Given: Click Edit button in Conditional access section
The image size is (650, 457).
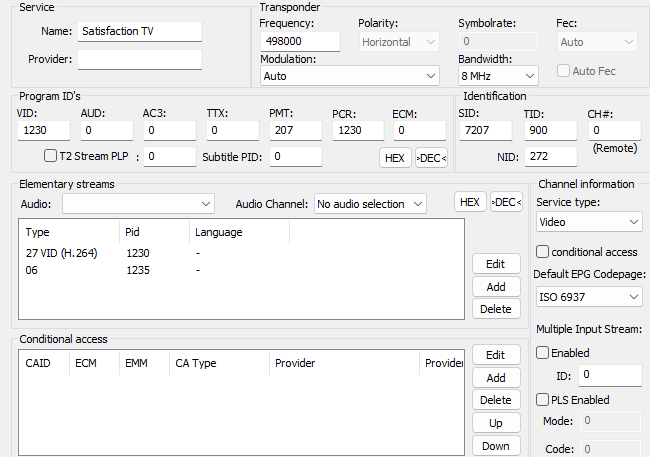Looking at the screenshot, I should (x=496, y=355).
